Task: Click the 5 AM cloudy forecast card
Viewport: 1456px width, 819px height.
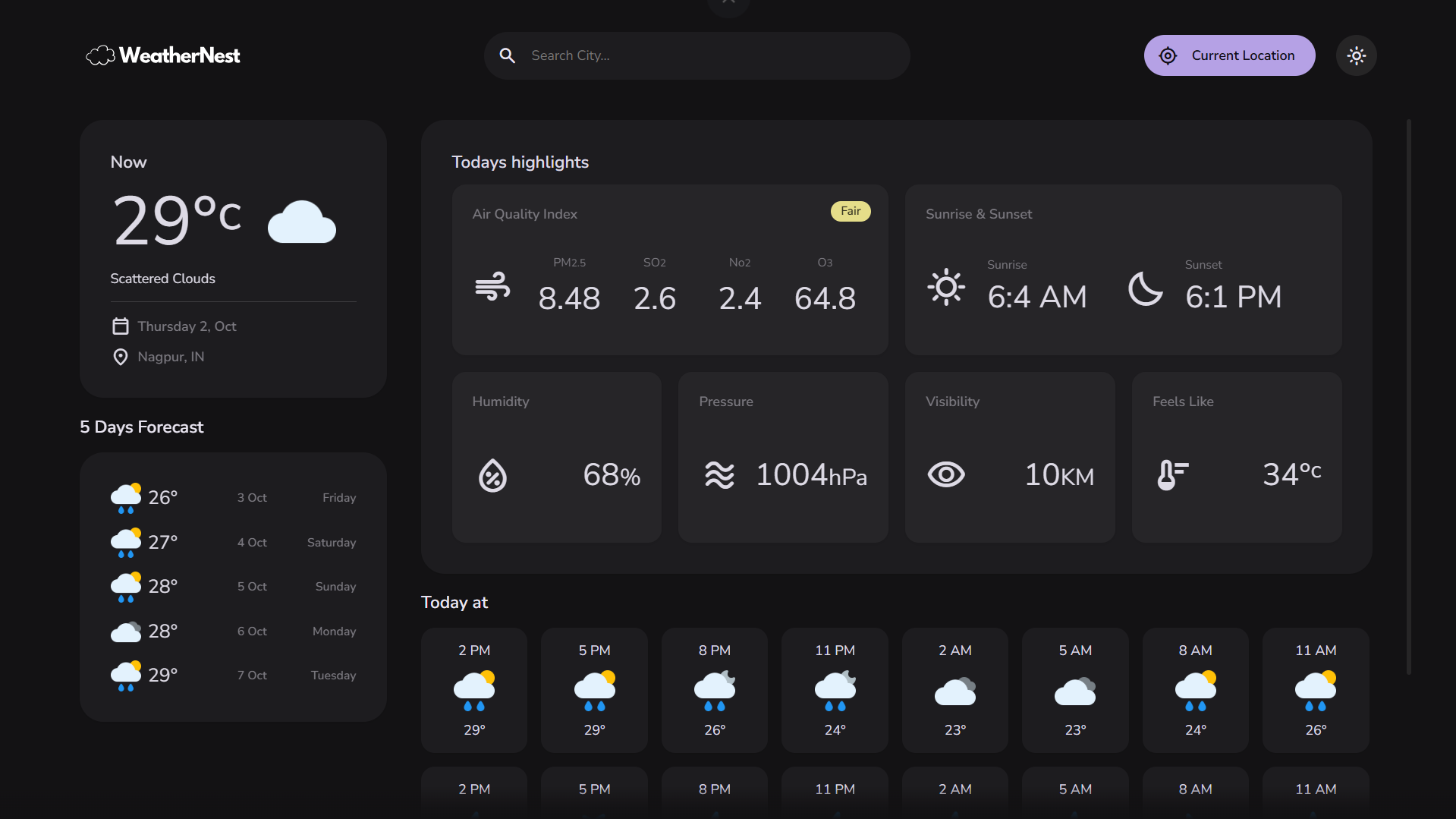Action: 1075,690
